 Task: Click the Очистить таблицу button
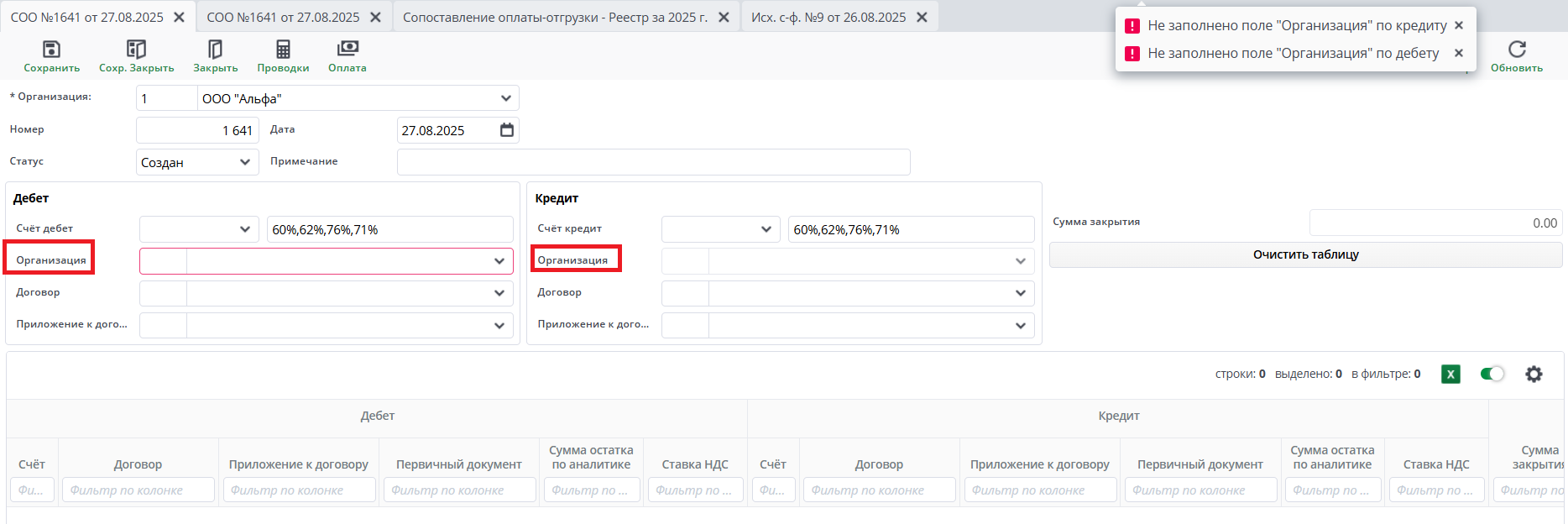1305,254
